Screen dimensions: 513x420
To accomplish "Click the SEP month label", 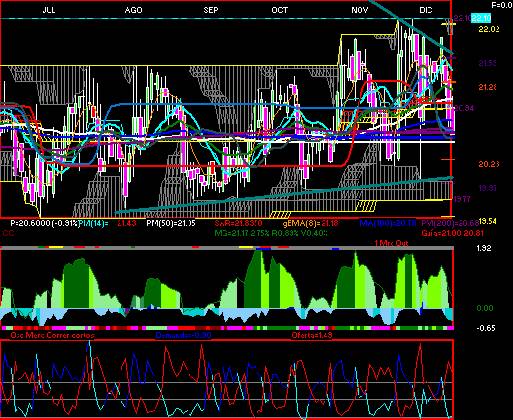I will tap(211, 10).
